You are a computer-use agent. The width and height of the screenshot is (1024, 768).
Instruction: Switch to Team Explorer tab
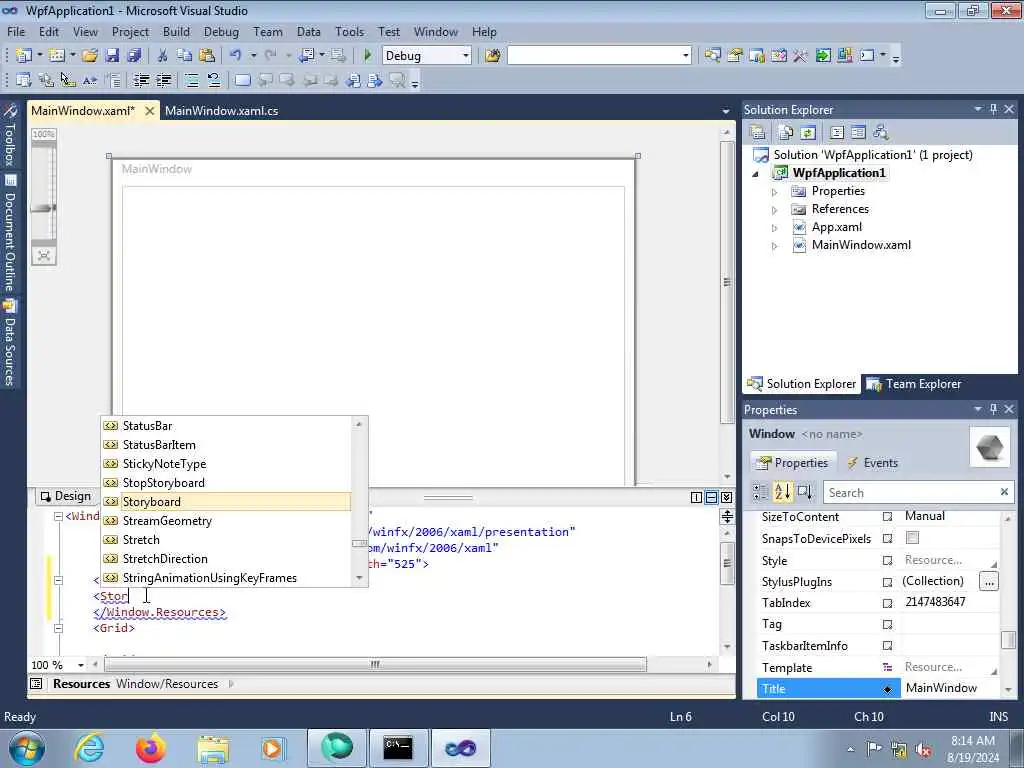(915, 384)
